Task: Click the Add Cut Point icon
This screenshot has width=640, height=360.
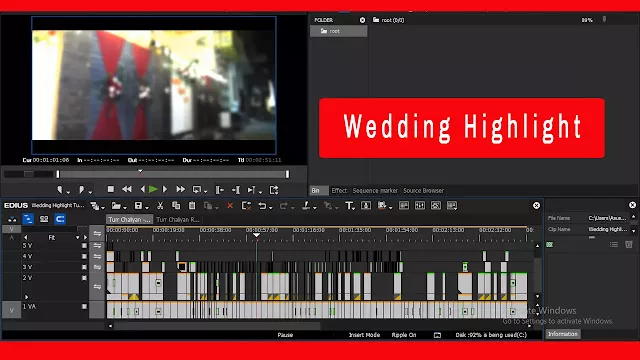Action: [x=306, y=206]
